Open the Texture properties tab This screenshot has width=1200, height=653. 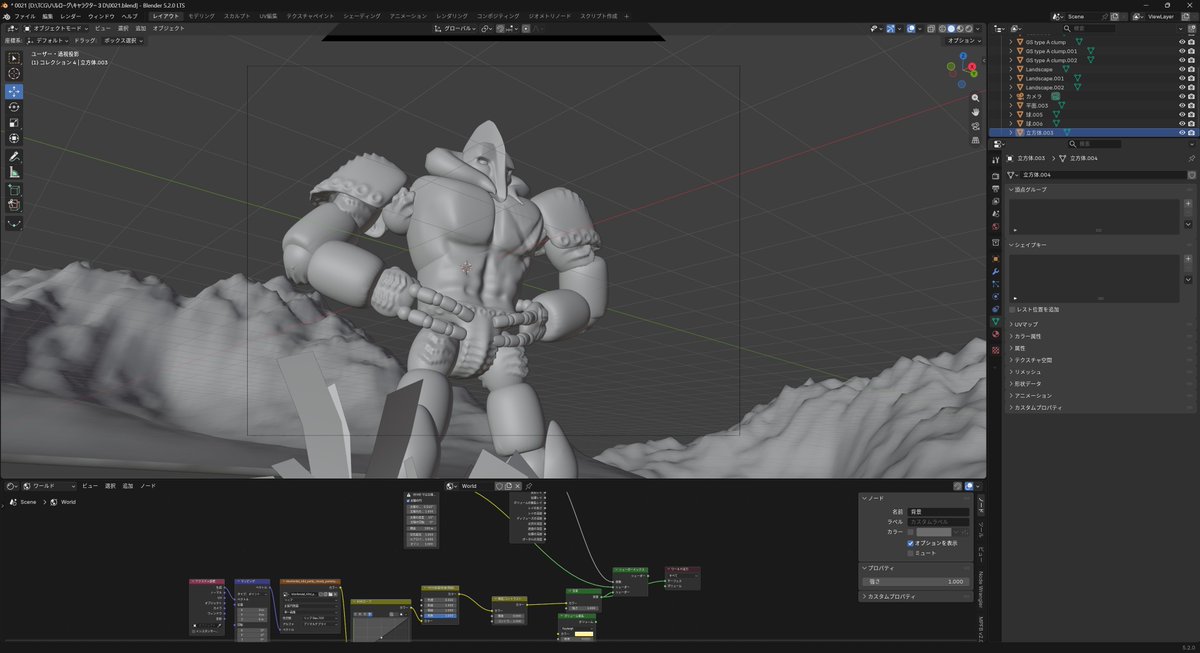996,351
